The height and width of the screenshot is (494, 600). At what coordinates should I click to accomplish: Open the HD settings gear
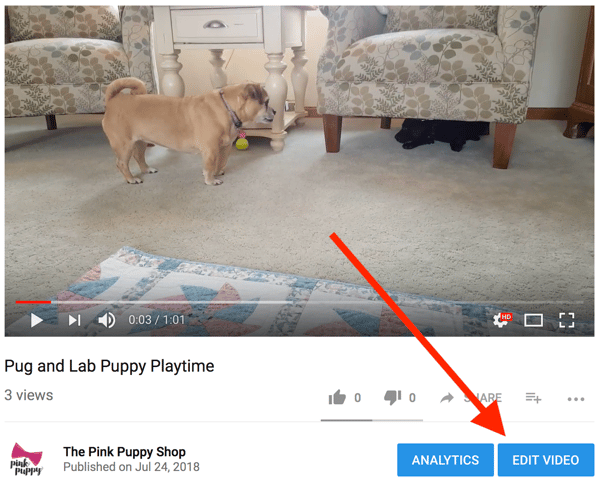click(x=502, y=320)
